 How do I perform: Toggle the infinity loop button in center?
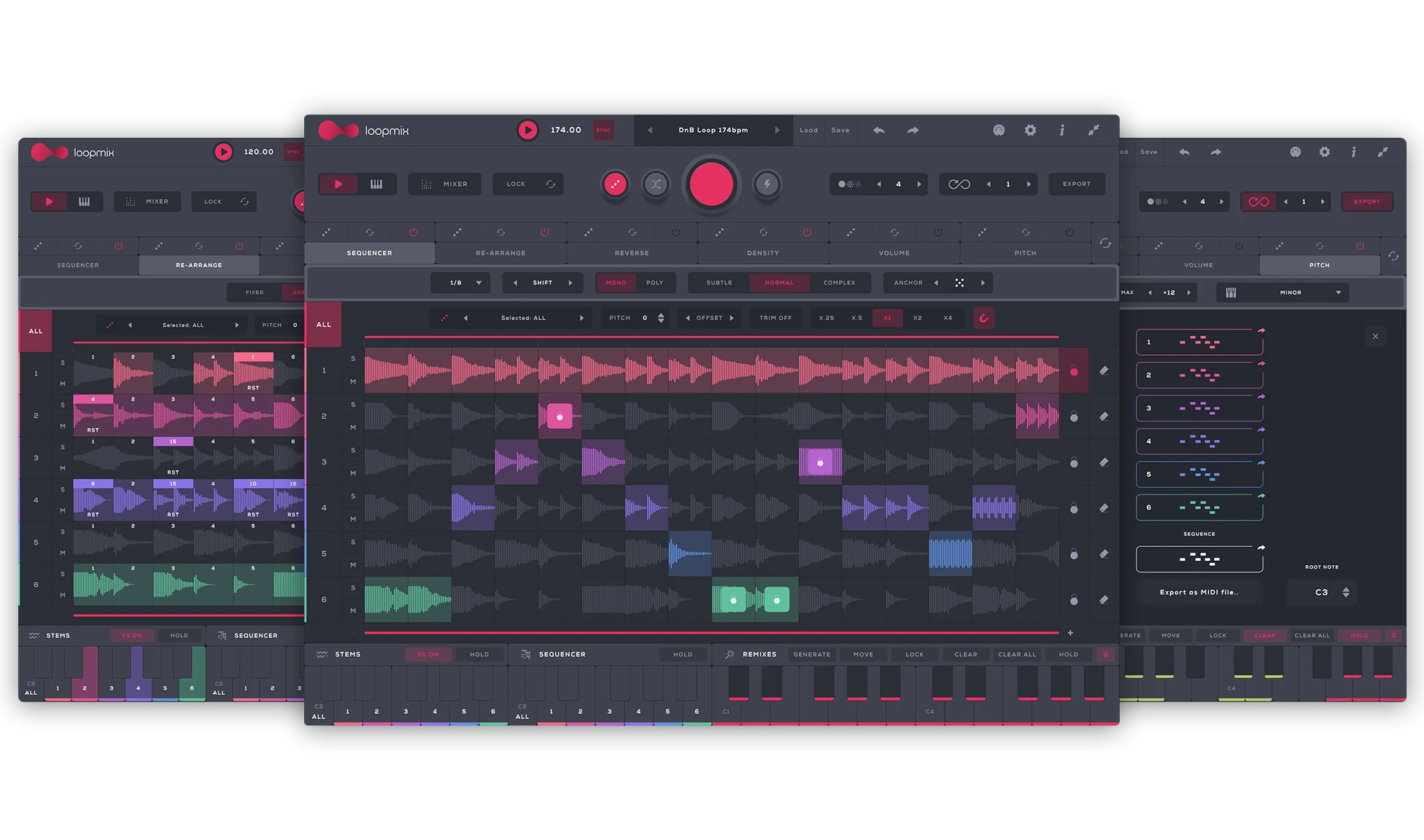click(959, 184)
